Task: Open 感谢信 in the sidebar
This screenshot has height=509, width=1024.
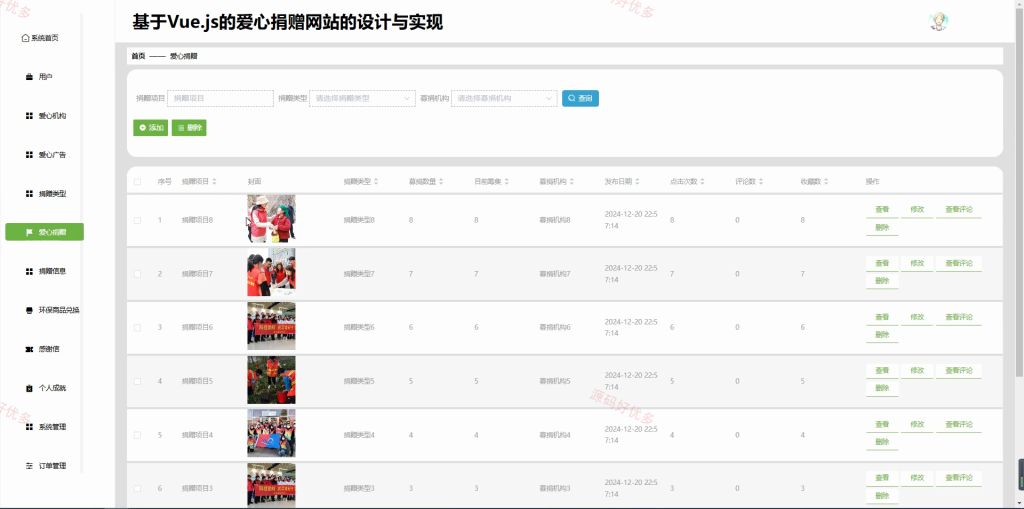Action: pyautogui.click(x=44, y=349)
